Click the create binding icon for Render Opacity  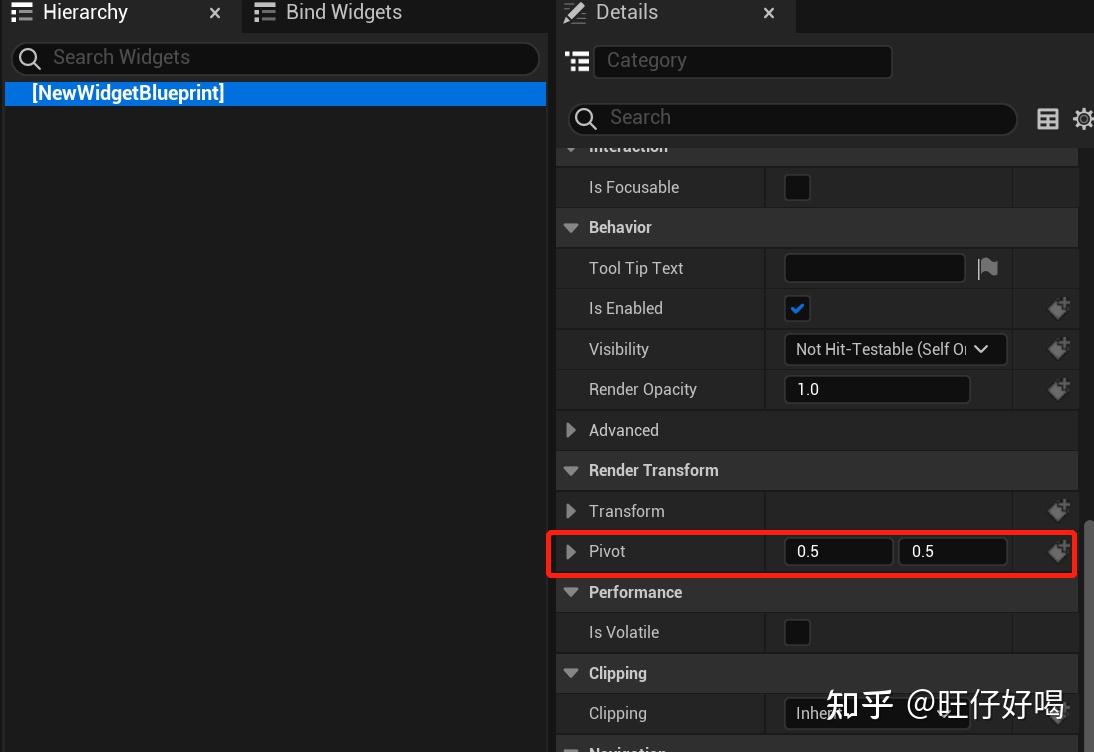point(1058,389)
